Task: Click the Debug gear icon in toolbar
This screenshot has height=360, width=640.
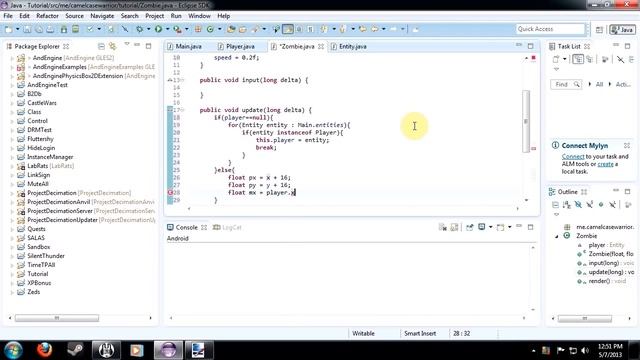Action: click(x=140, y=29)
